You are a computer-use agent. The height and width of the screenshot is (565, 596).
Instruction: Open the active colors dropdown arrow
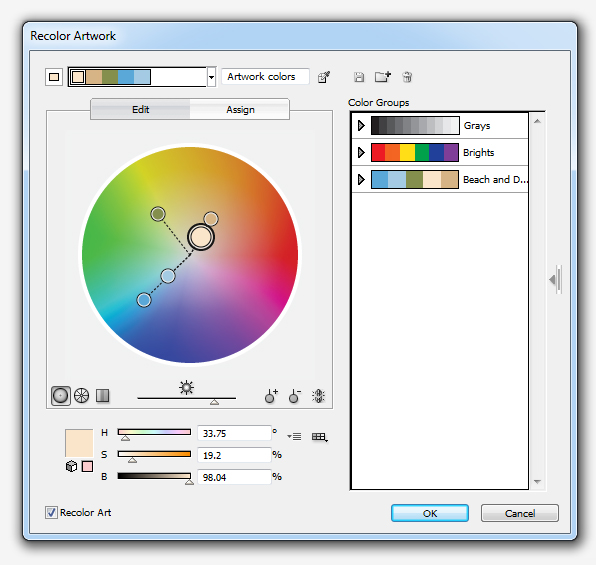coord(211,77)
